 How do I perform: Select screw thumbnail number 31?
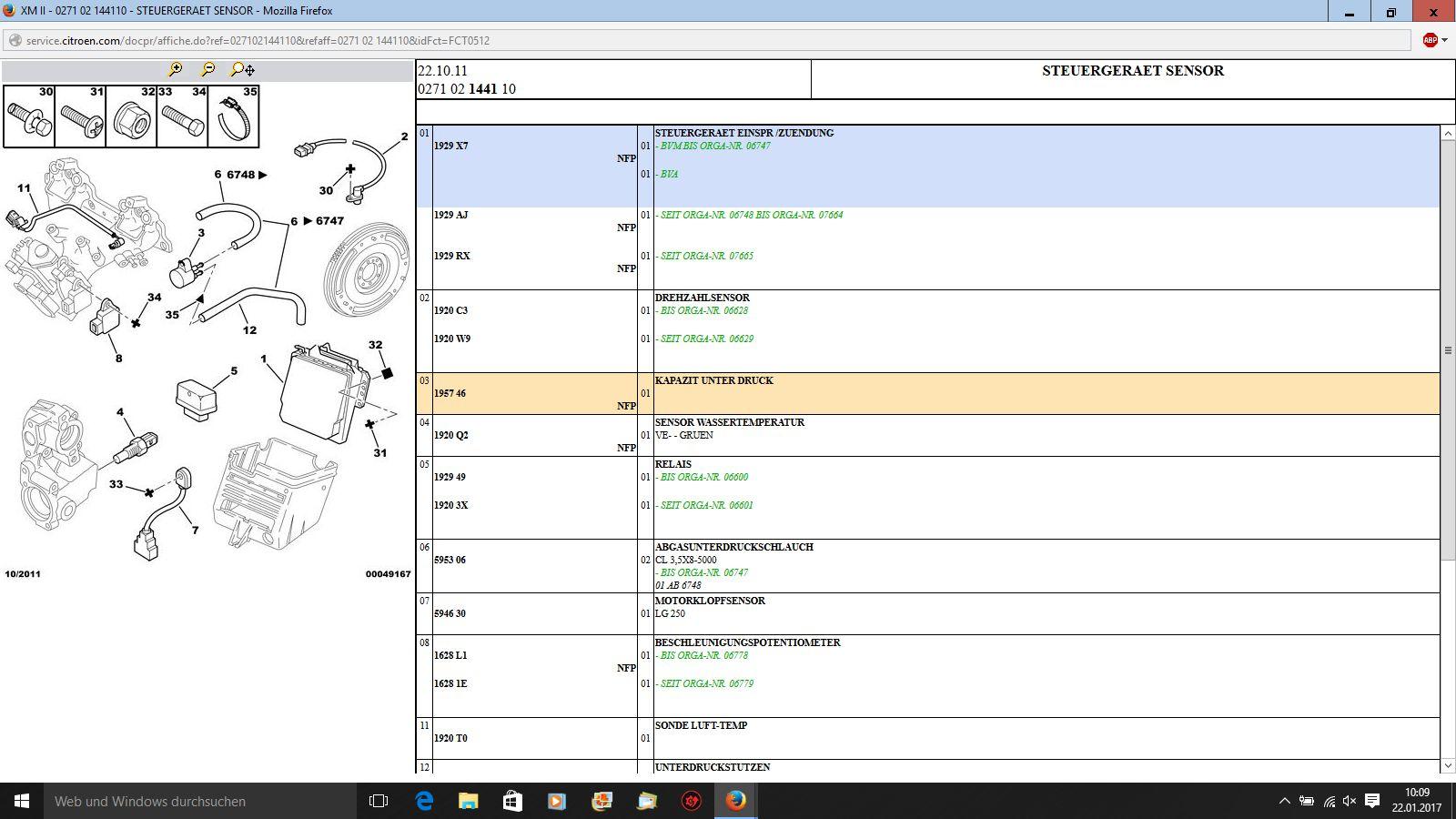point(80,116)
